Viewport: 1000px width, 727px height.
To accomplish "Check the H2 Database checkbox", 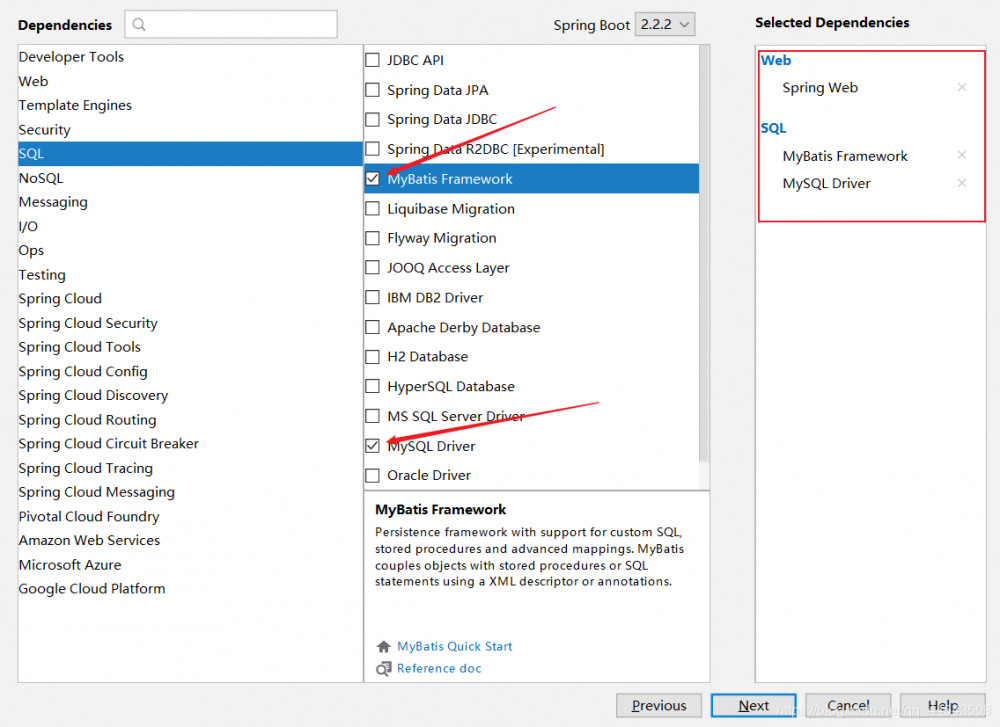I will (372, 356).
